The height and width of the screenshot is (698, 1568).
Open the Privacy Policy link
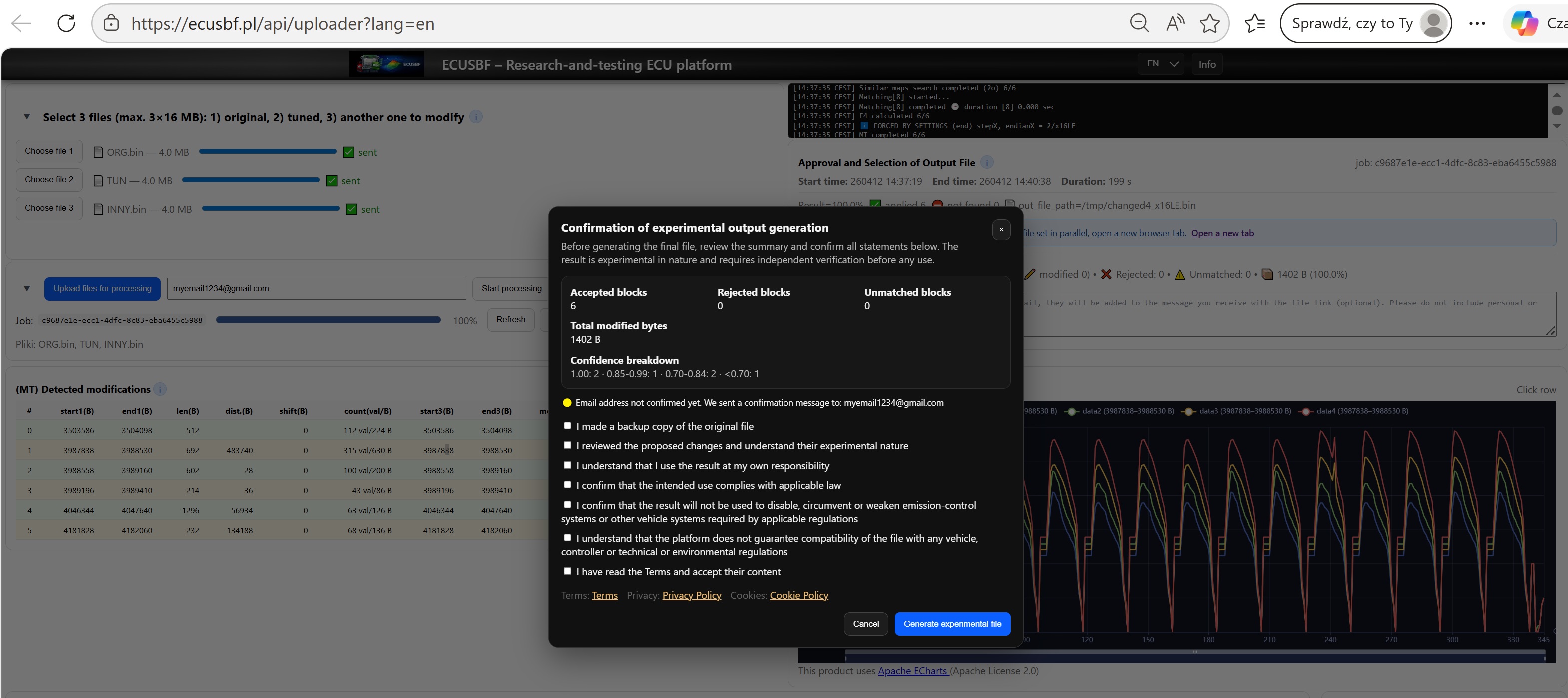point(692,595)
